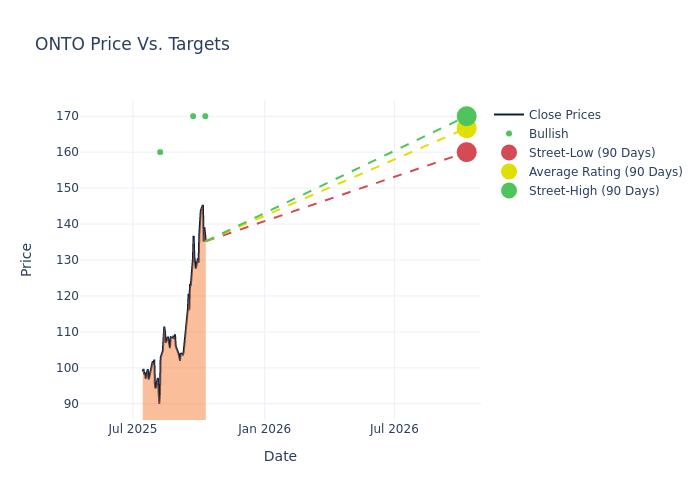Click the Jul 2026 x-axis tick label

(394, 429)
